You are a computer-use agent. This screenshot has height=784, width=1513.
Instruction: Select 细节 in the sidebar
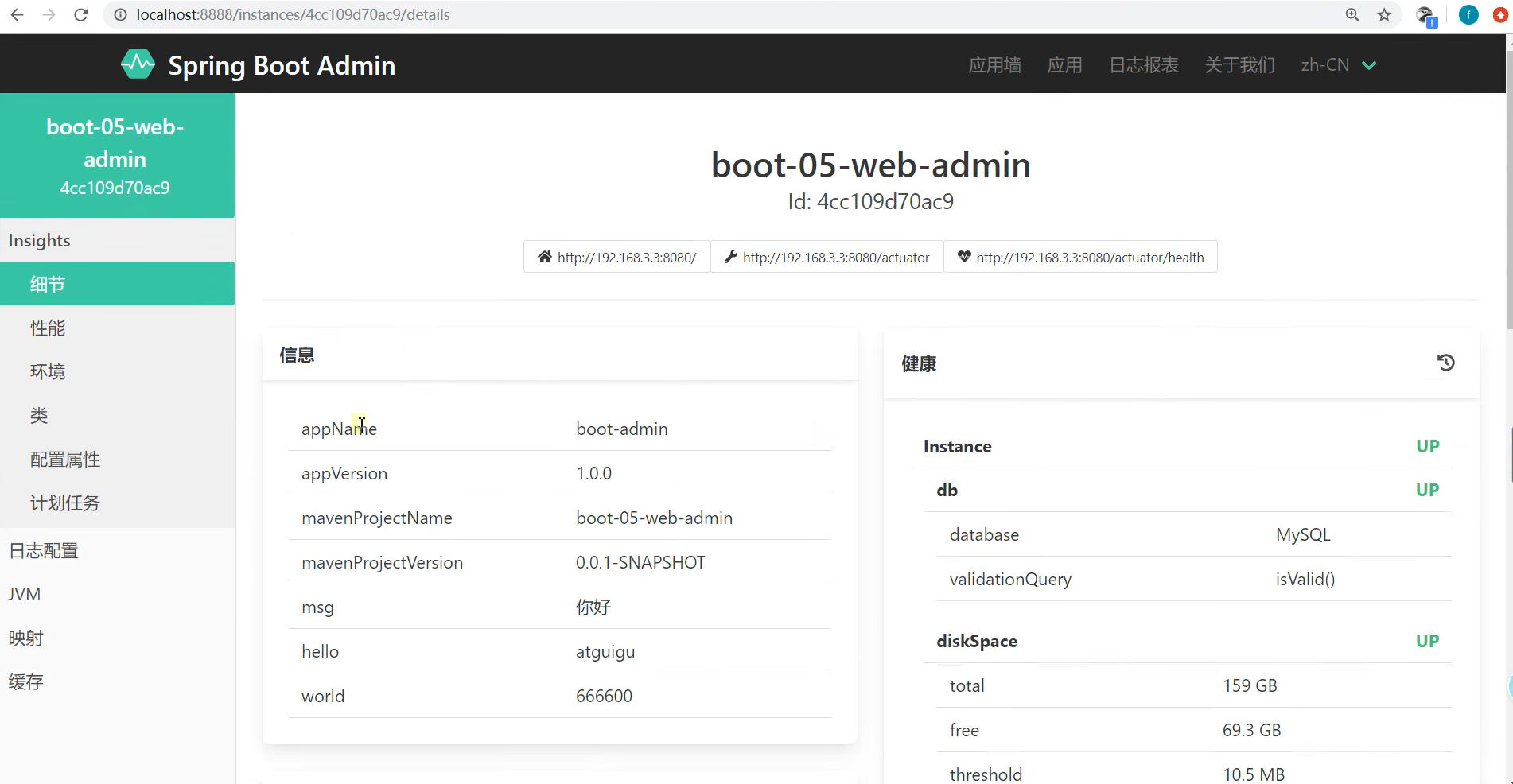pyautogui.click(x=117, y=284)
